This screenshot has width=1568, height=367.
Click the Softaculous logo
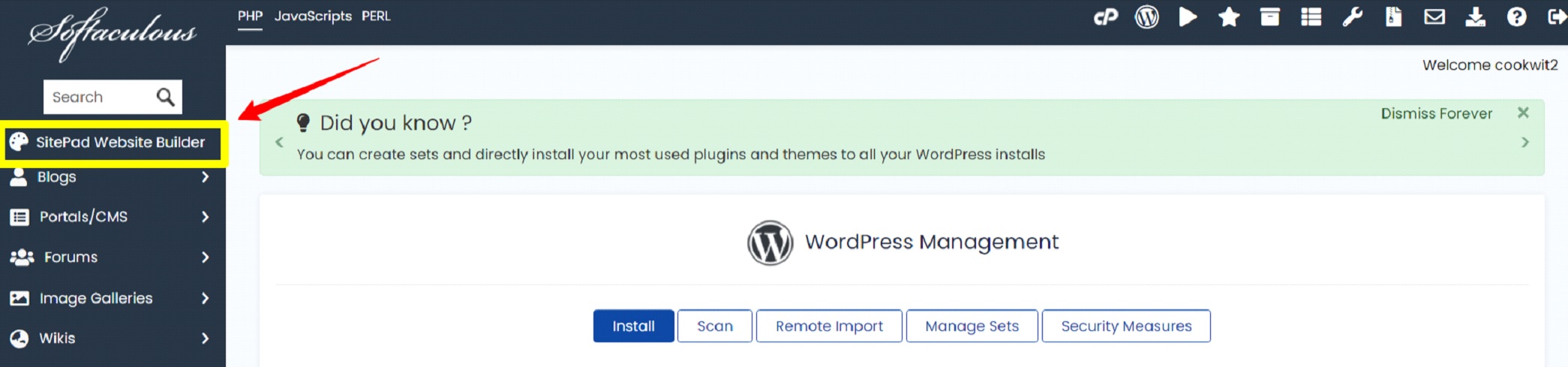tap(113, 33)
